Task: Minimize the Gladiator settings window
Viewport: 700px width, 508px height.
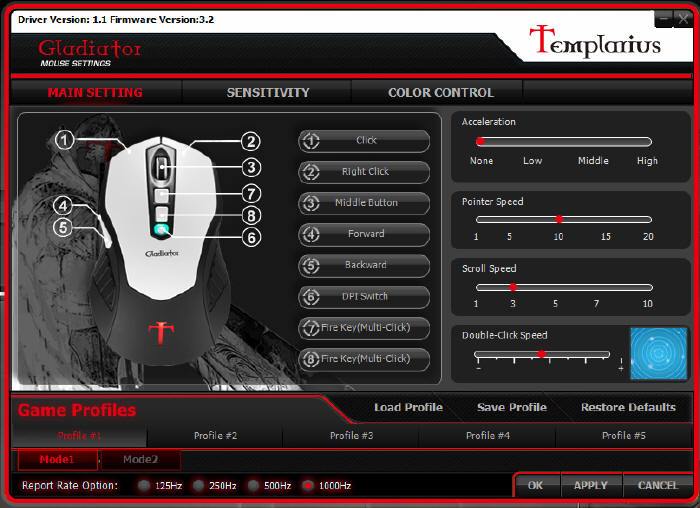Action: click(x=663, y=19)
